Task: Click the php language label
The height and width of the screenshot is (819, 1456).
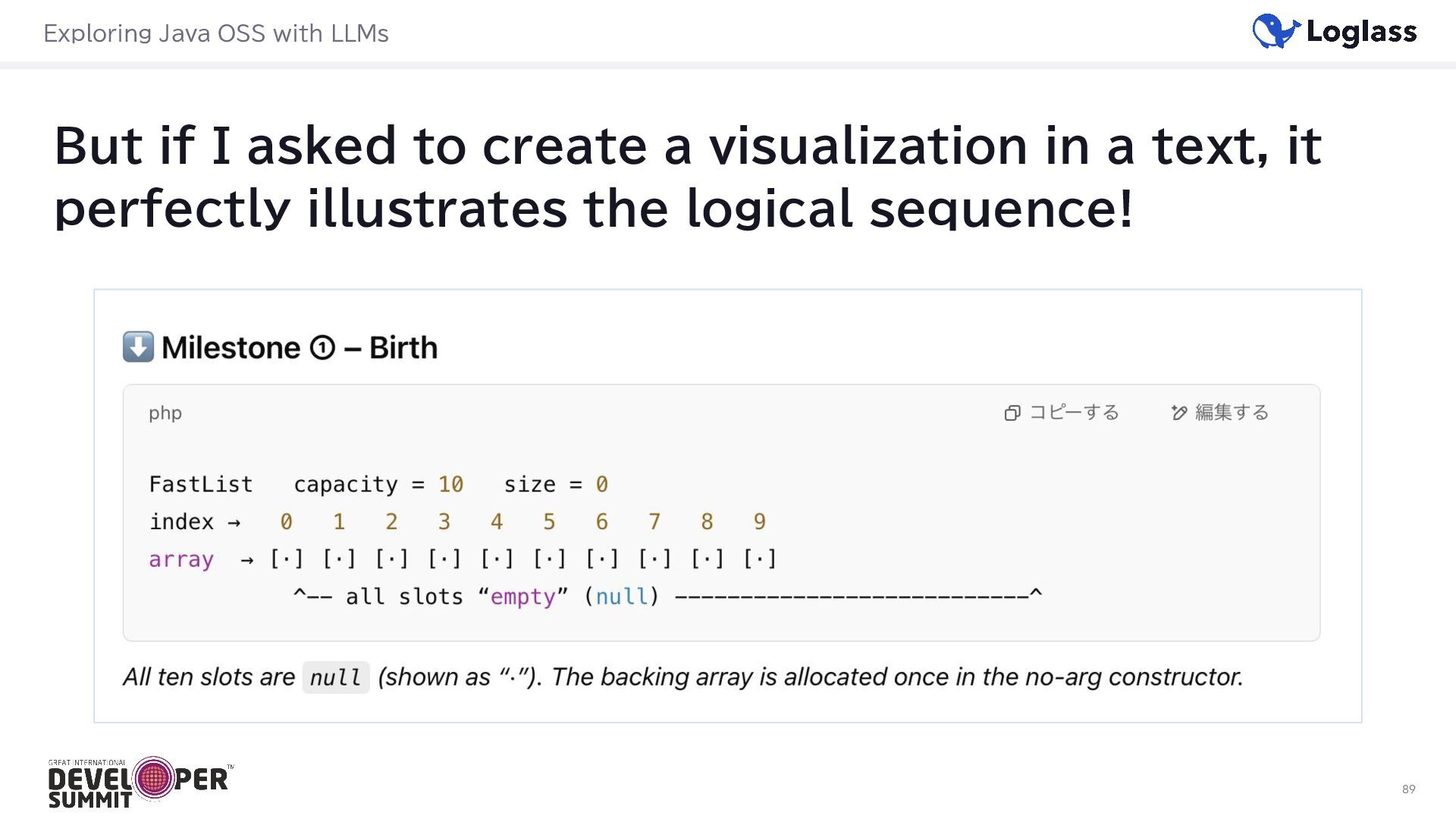Action: (x=165, y=413)
